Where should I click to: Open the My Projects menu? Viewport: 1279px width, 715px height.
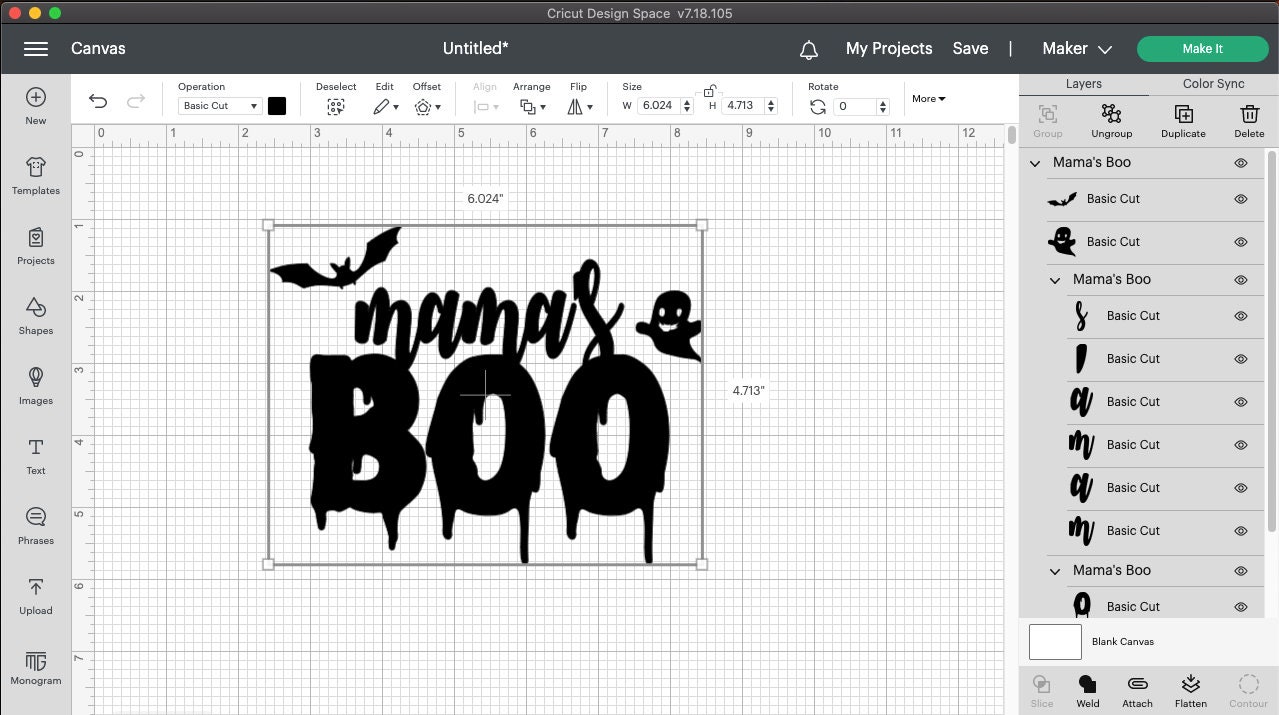tap(888, 48)
